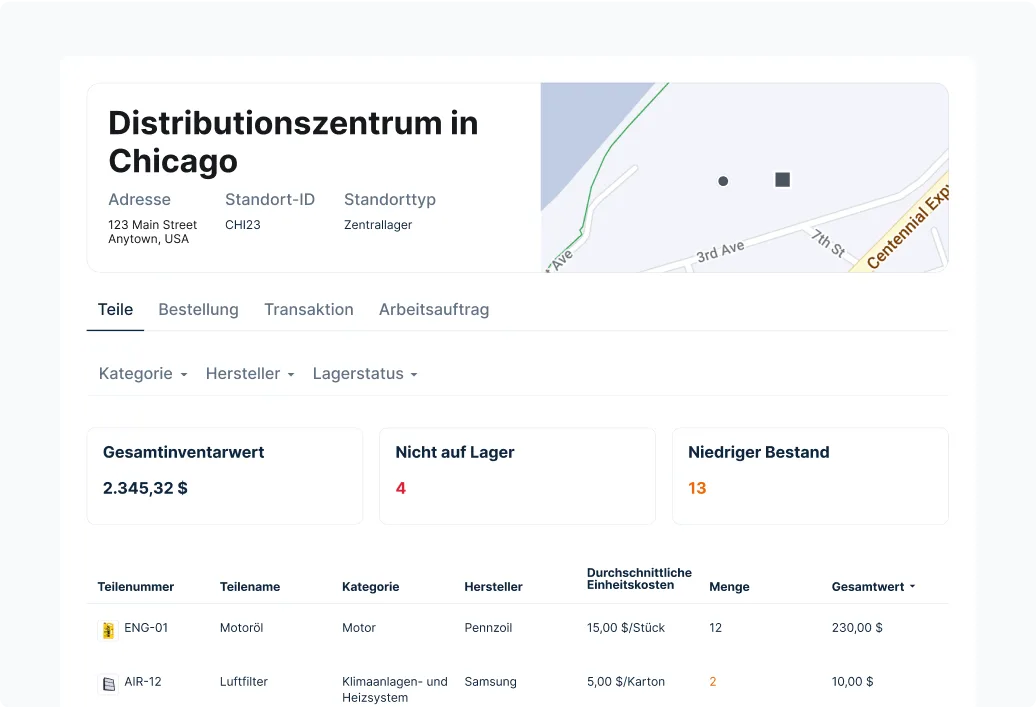This screenshot has height=707, width=1036.
Task: Sort by the Gesamtwert column arrow
Action: [912, 587]
